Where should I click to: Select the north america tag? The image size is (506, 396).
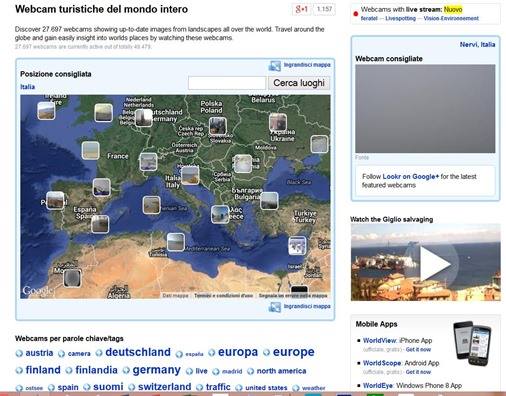(281, 371)
